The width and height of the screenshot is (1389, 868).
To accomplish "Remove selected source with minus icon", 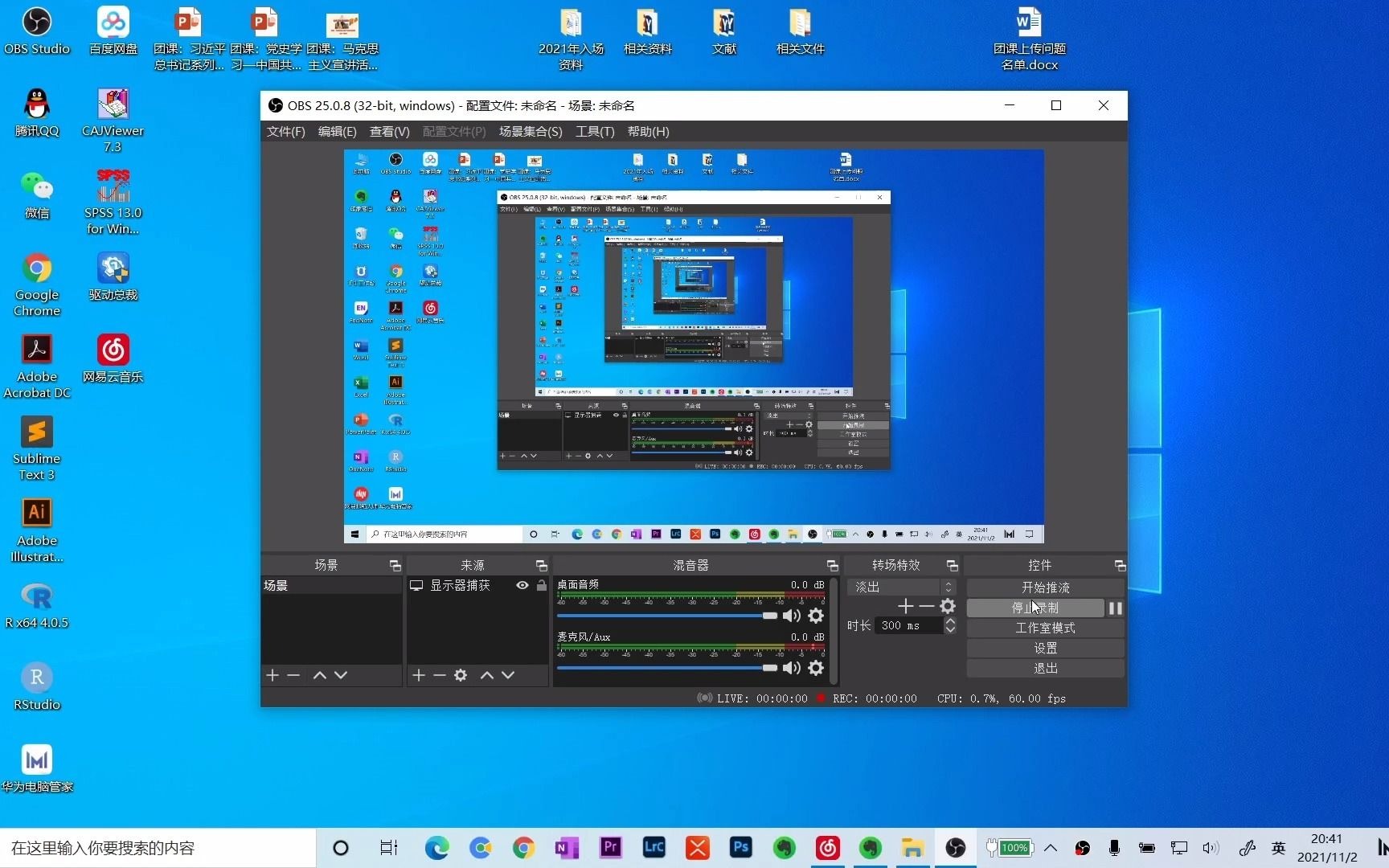I will (440, 675).
